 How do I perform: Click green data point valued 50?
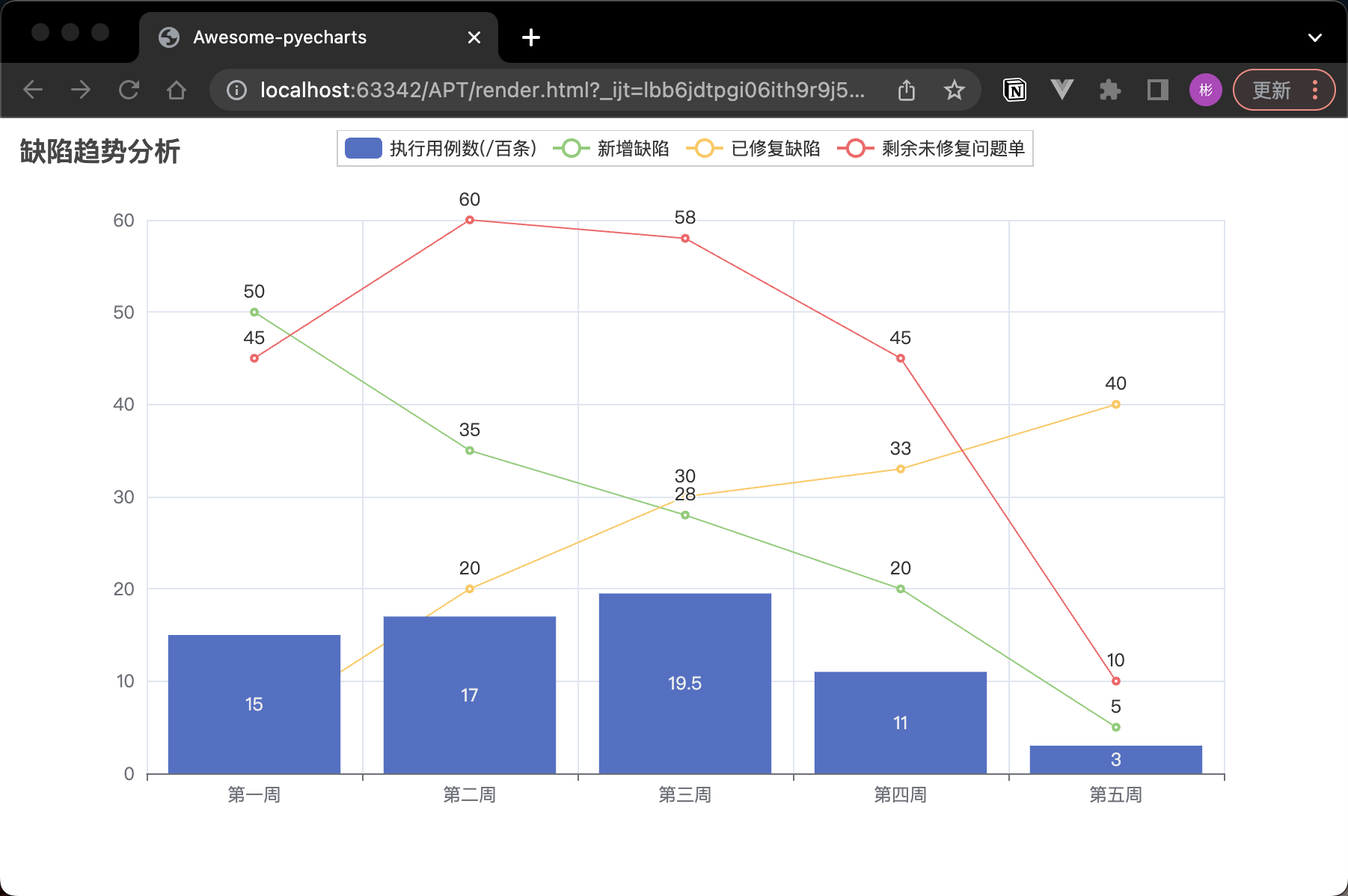(254, 312)
